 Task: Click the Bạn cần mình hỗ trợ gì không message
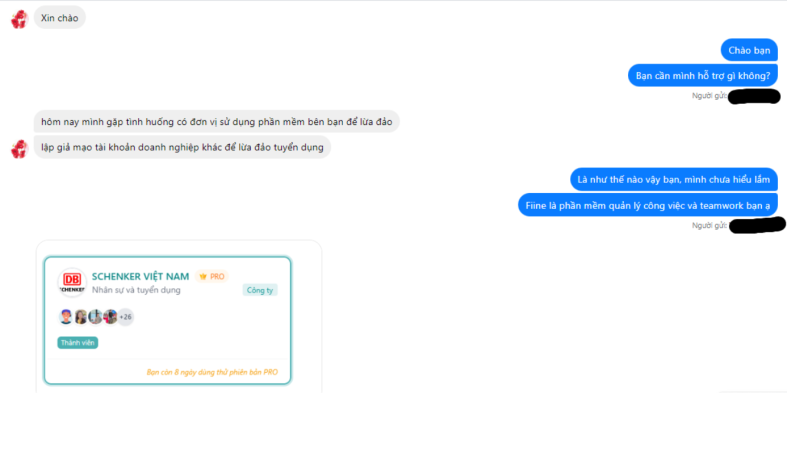(x=703, y=76)
